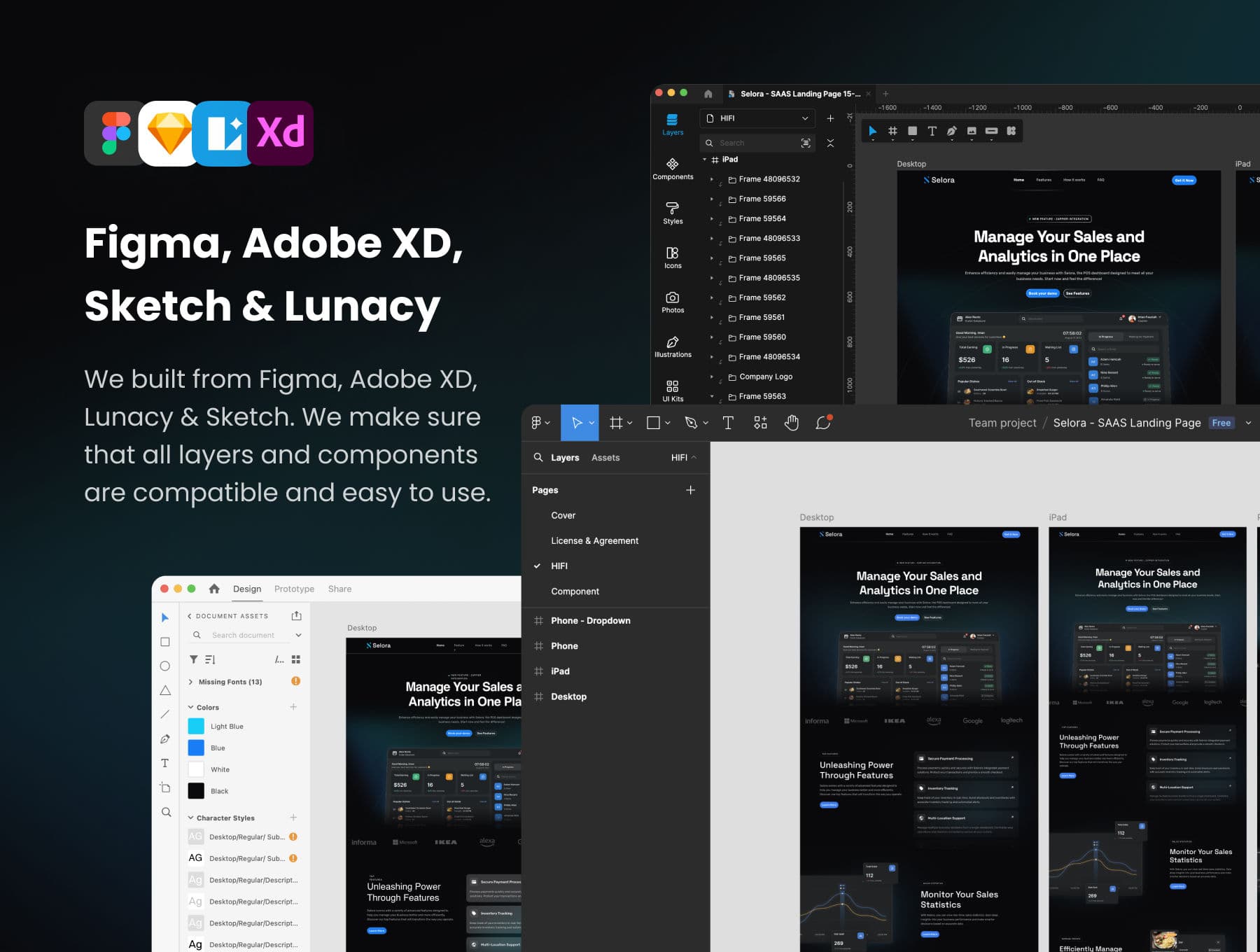Screen dimensions: 1260x952
Task: Go back from Document Assets in XD
Action: 190,616
